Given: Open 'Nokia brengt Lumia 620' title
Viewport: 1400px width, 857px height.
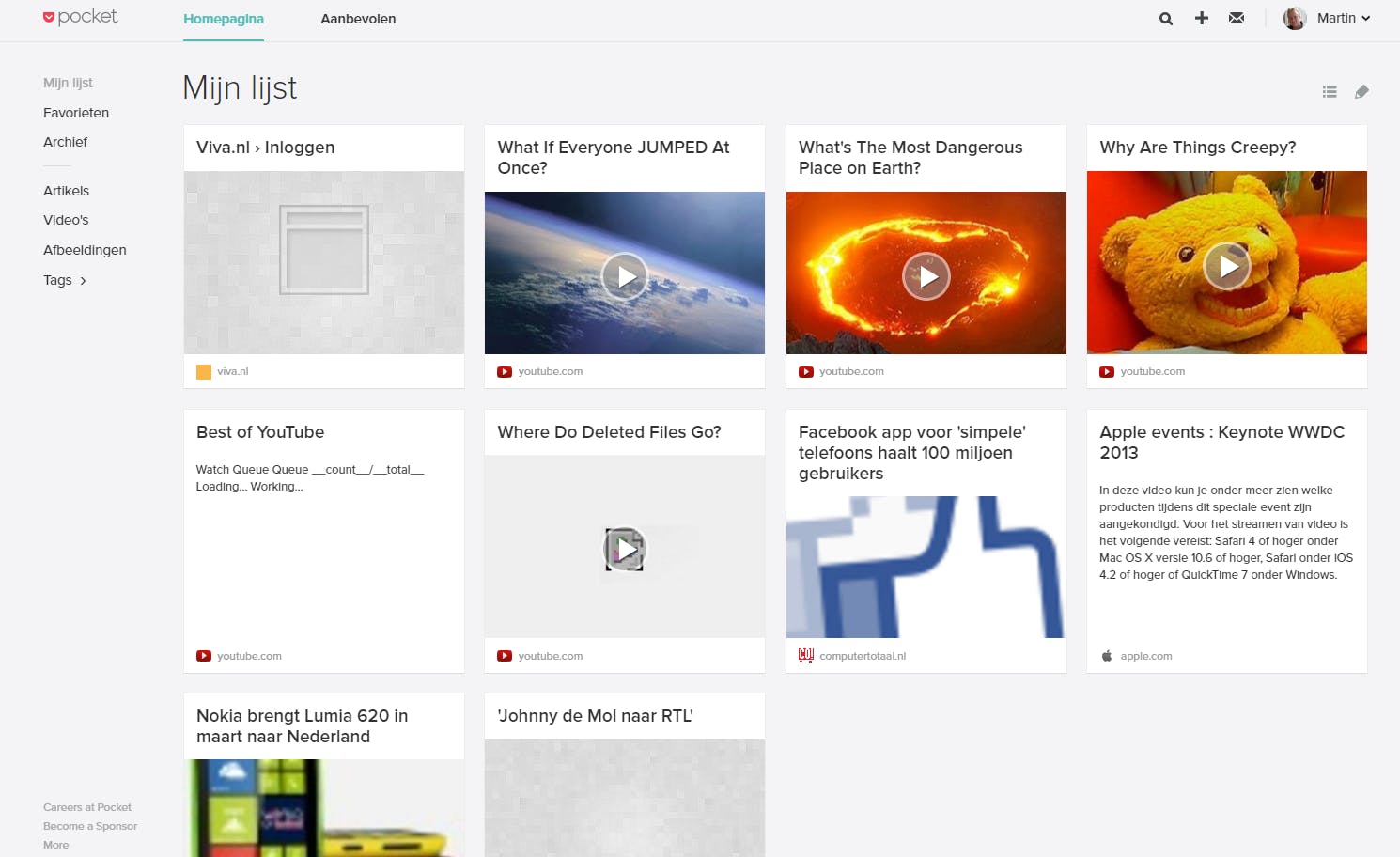Looking at the screenshot, I should (x=303, y=726).
